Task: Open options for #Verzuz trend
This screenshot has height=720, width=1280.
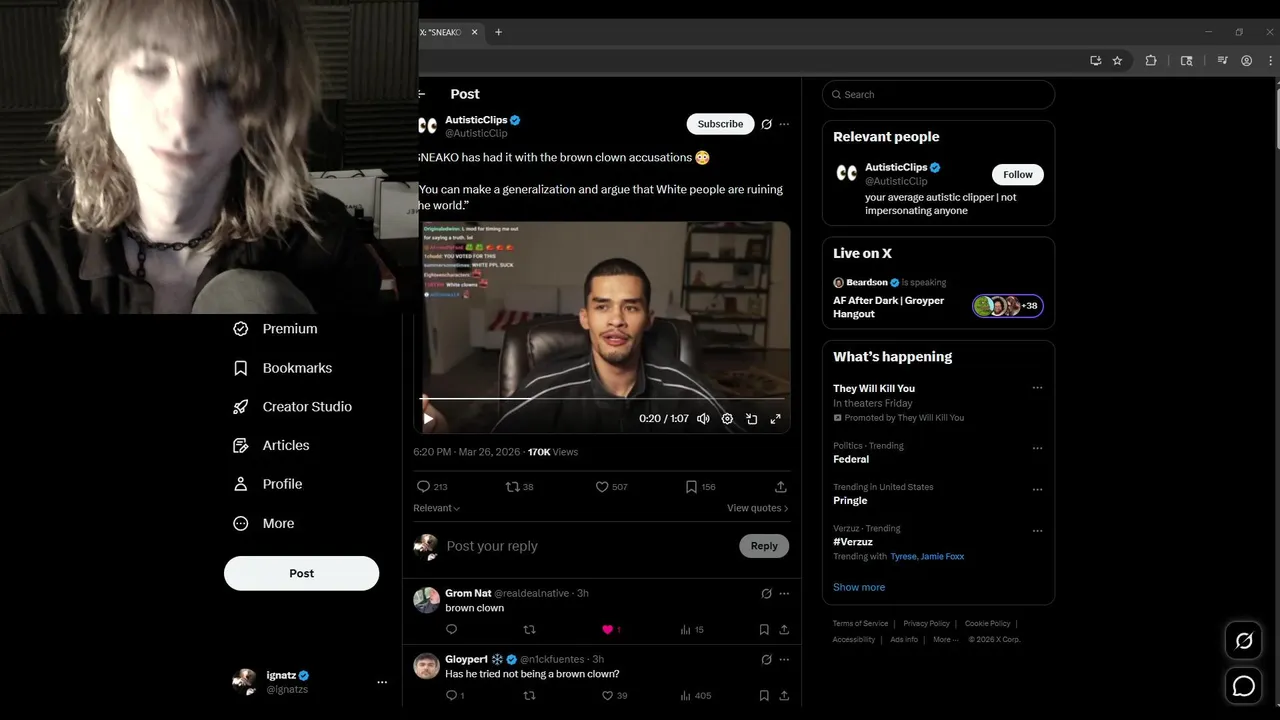Action: point(1037,531)
